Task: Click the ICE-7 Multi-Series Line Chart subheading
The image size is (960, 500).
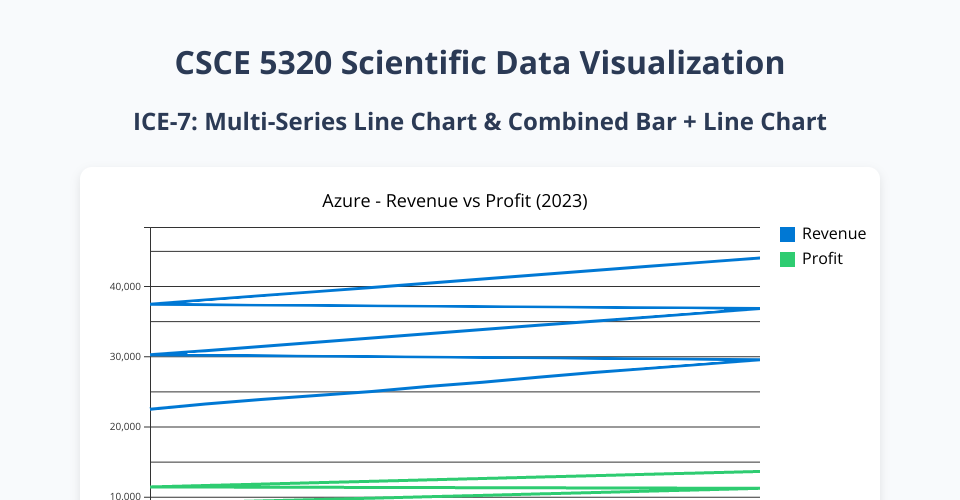Action: coord(480,122)
